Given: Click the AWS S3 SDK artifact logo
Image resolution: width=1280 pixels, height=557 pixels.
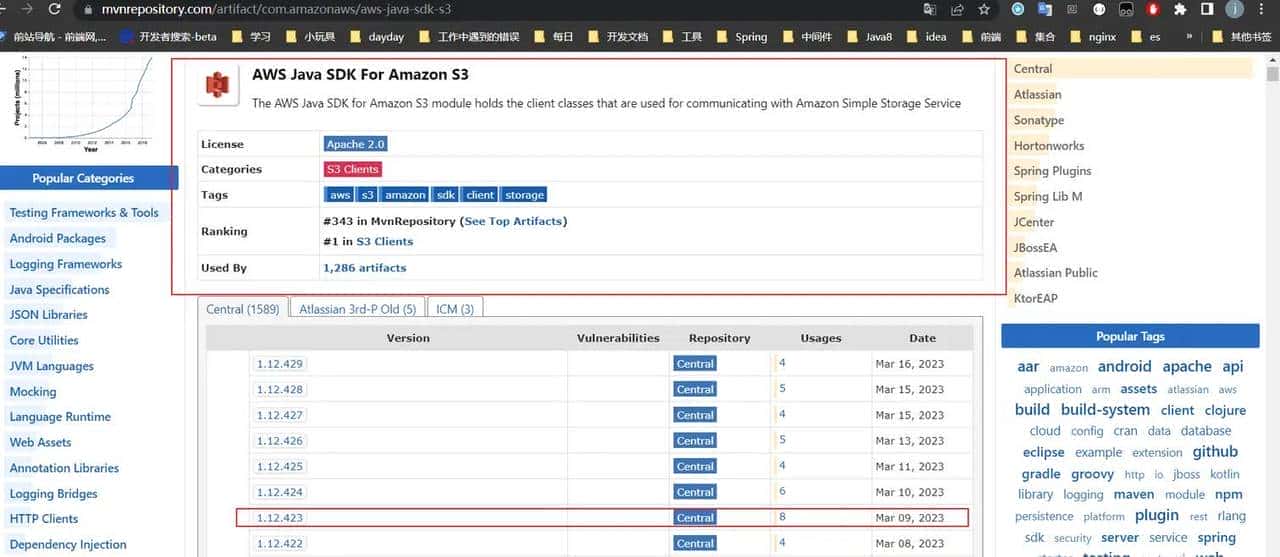Looking at the screenshot, I should pos(217,87).
